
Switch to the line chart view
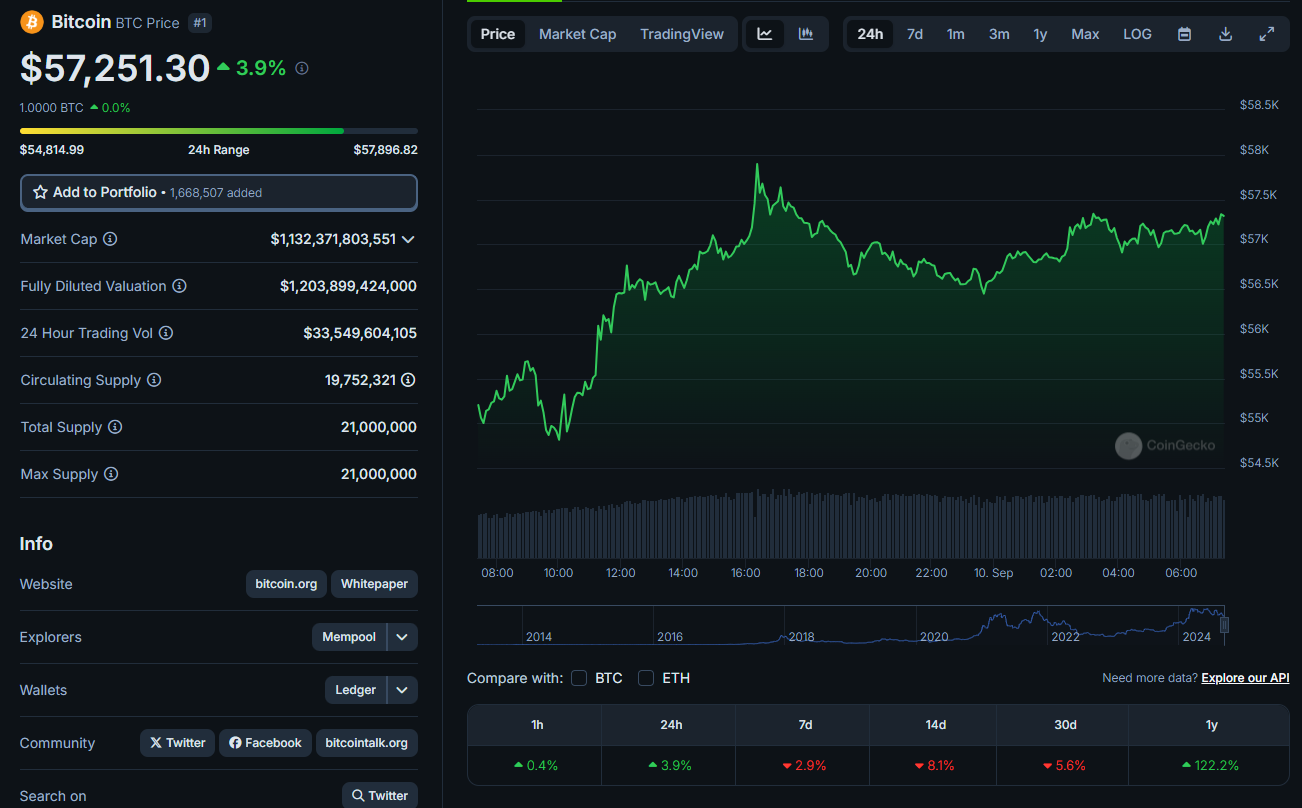point(765,34)
